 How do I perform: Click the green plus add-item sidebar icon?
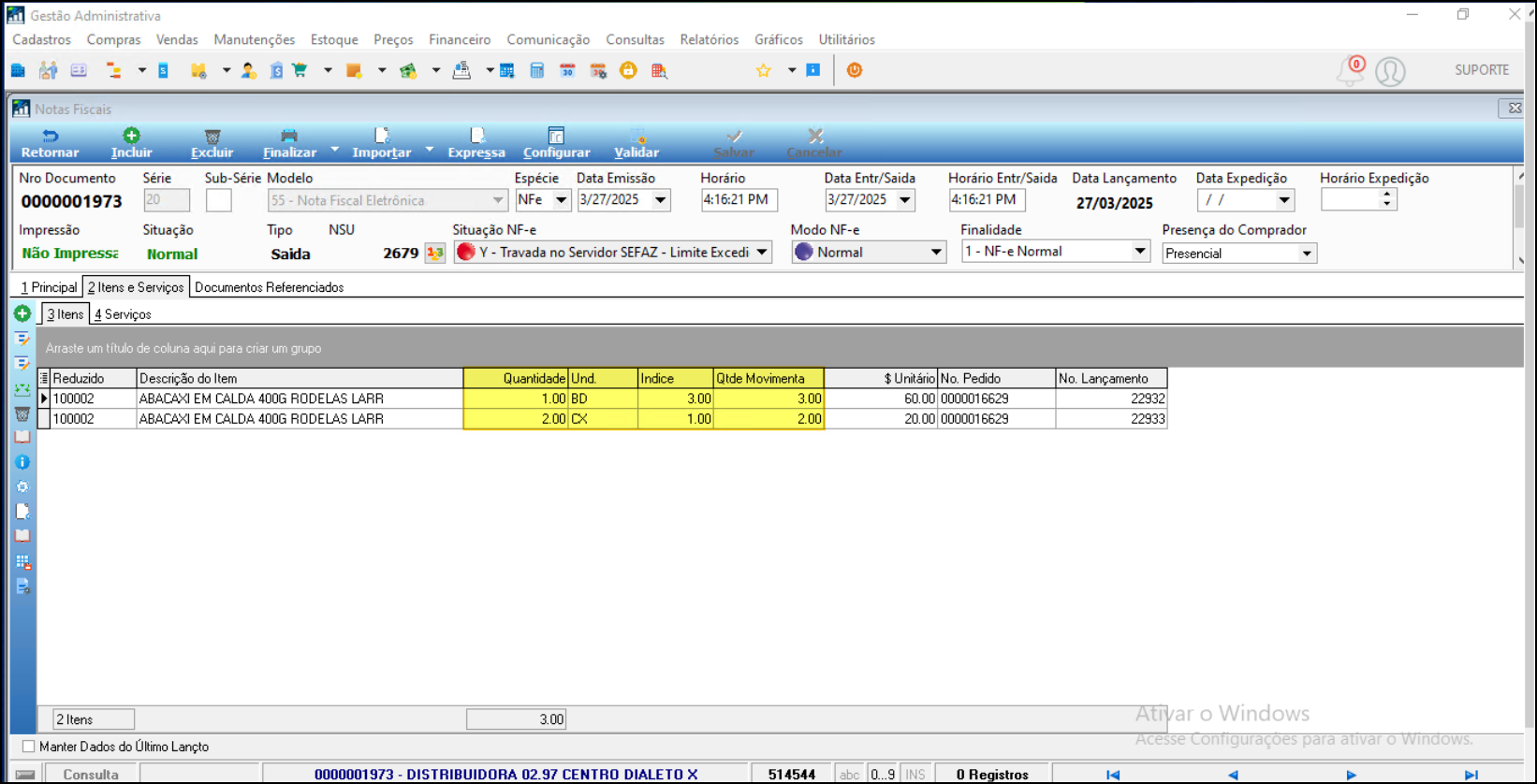click(22, 313)
